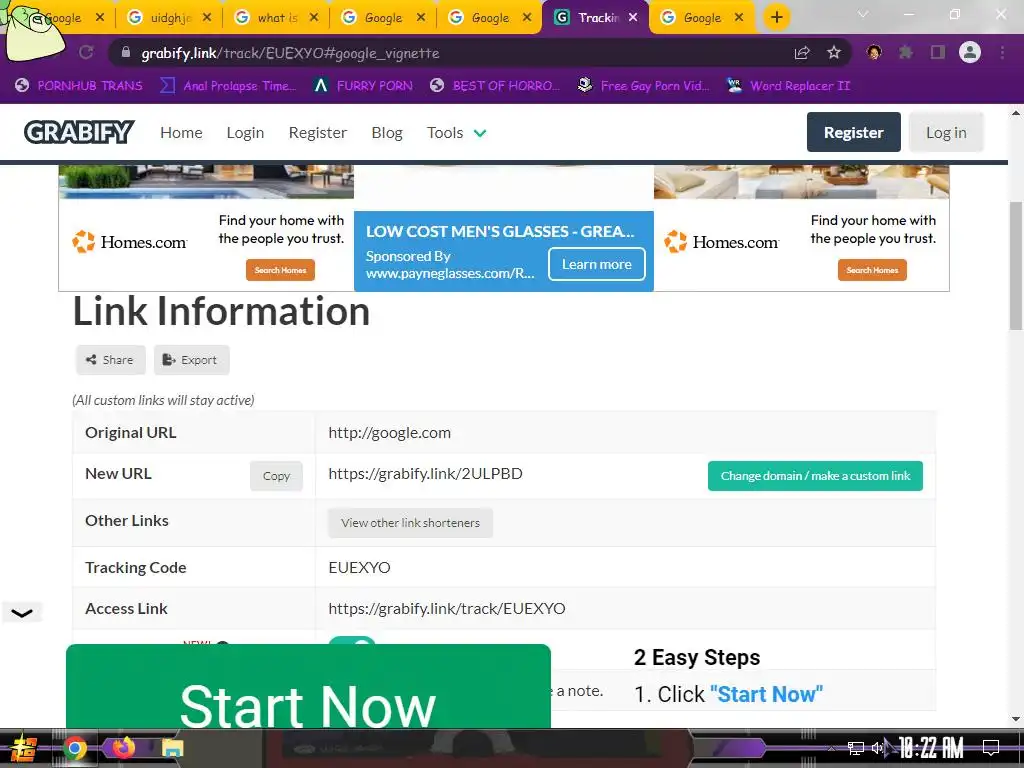Copy the New URL
The height and width of the screenshot is (768, 1024).
pos(276,476)
